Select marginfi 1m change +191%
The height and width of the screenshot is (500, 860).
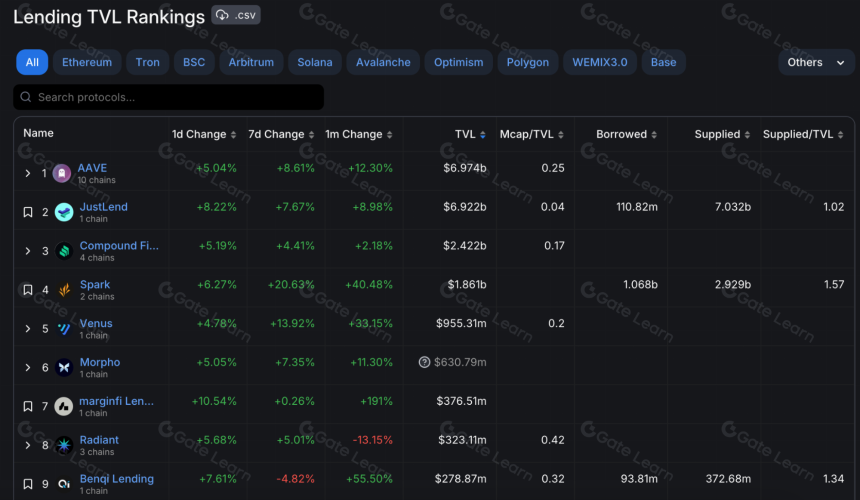(x=376, y=401)
